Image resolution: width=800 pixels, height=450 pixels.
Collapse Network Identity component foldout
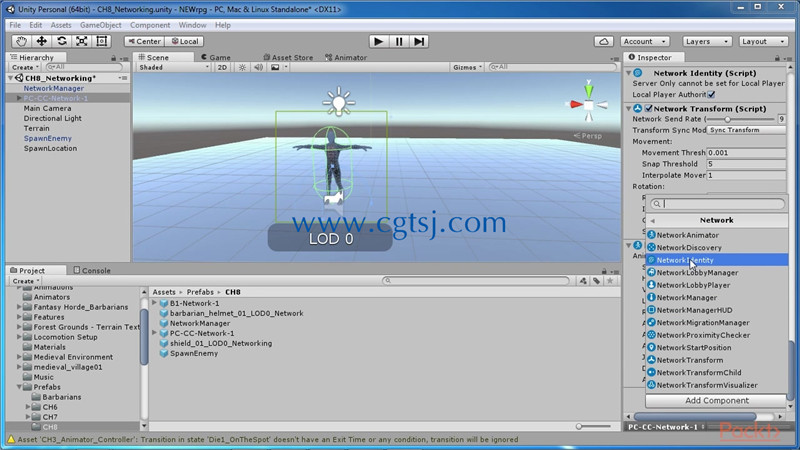pyautogui.click(x=629, y=73)
